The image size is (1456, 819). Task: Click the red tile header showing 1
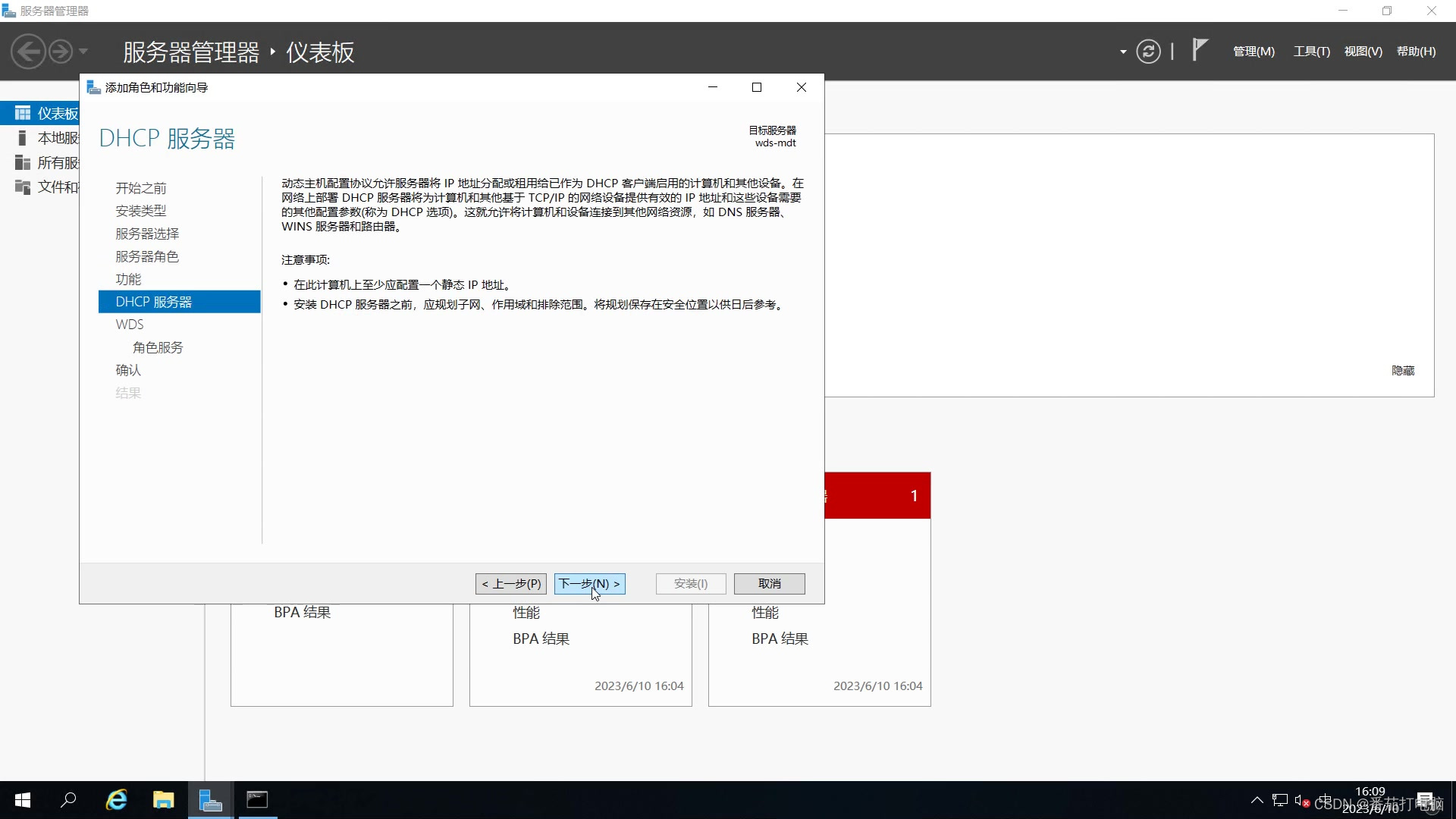877,496
